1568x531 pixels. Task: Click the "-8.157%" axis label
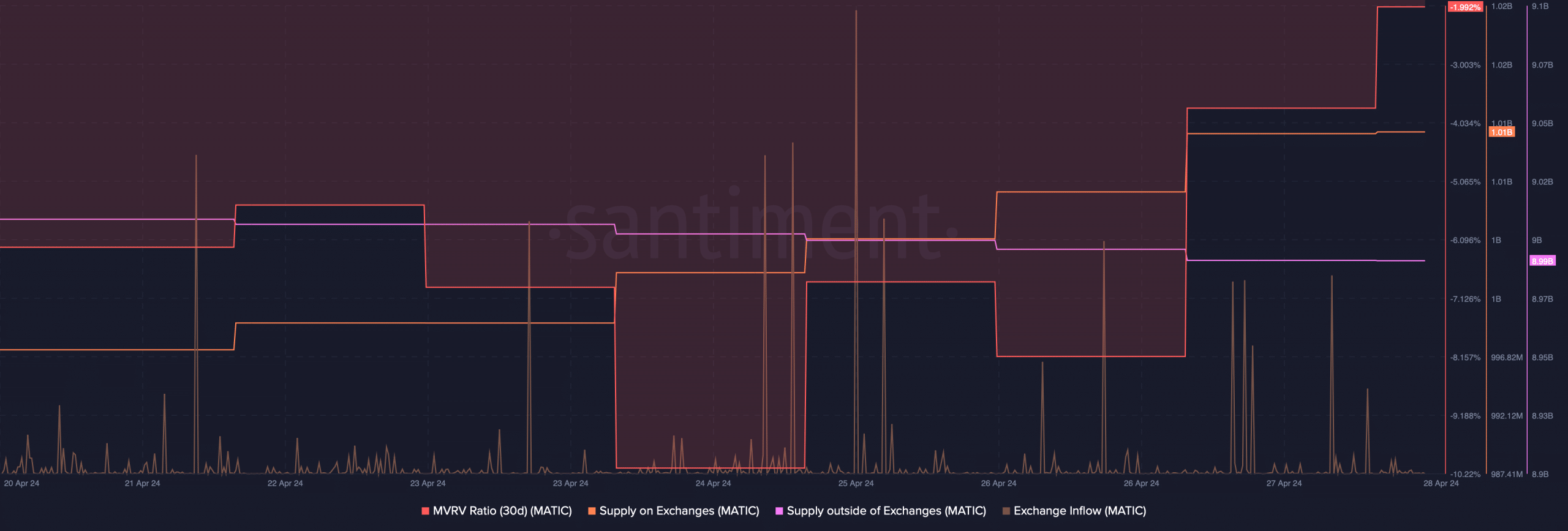pos(1465,357)
